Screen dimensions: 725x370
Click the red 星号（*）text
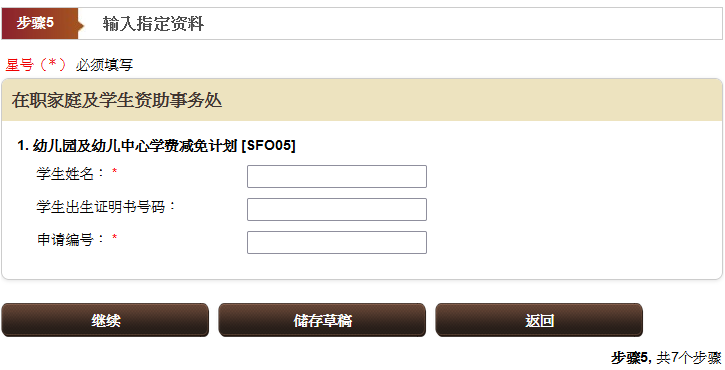pyautogui.click(x=36, y=64)
